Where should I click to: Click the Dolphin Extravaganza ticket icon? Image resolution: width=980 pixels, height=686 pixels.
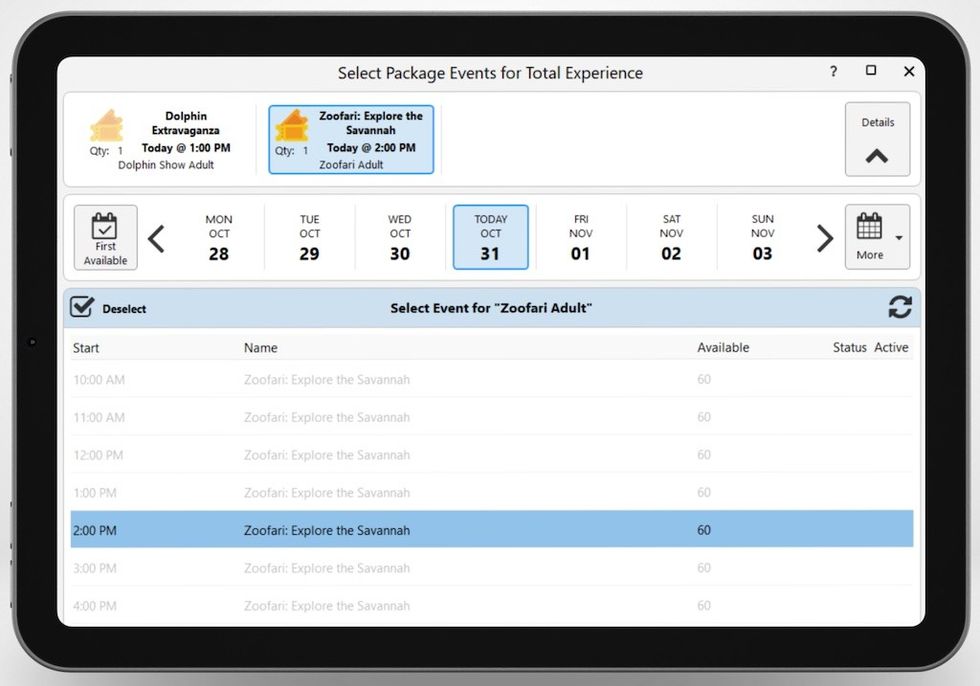(107, 125)
